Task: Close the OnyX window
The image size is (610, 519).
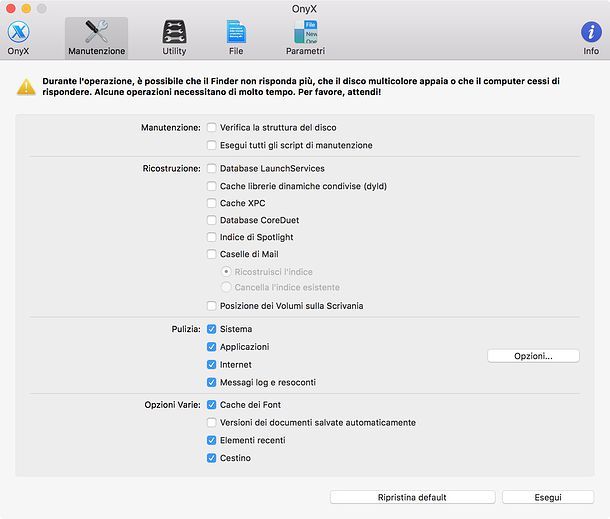Action: (x=11, y=8)
